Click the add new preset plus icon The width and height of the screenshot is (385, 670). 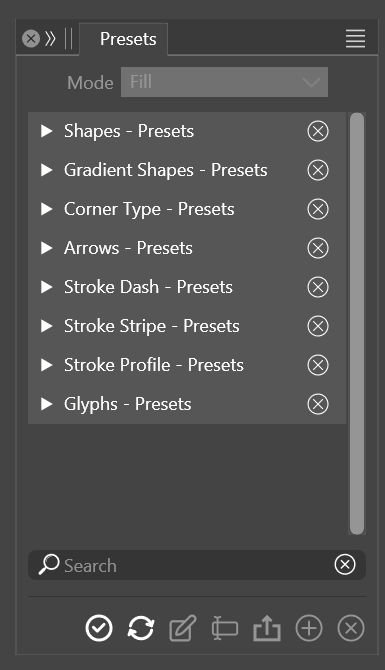(309, 628)
